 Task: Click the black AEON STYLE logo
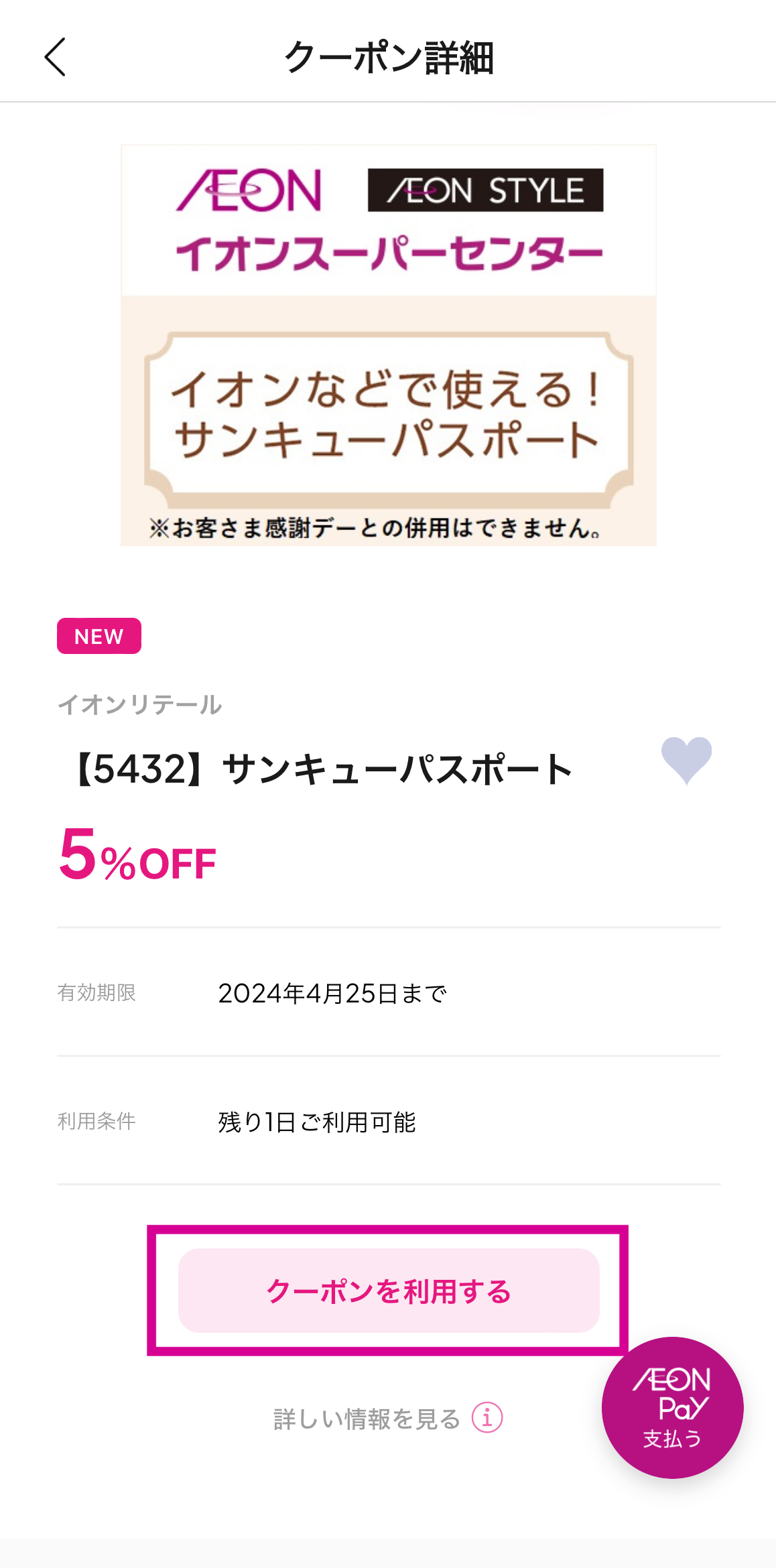coord(485,190)
